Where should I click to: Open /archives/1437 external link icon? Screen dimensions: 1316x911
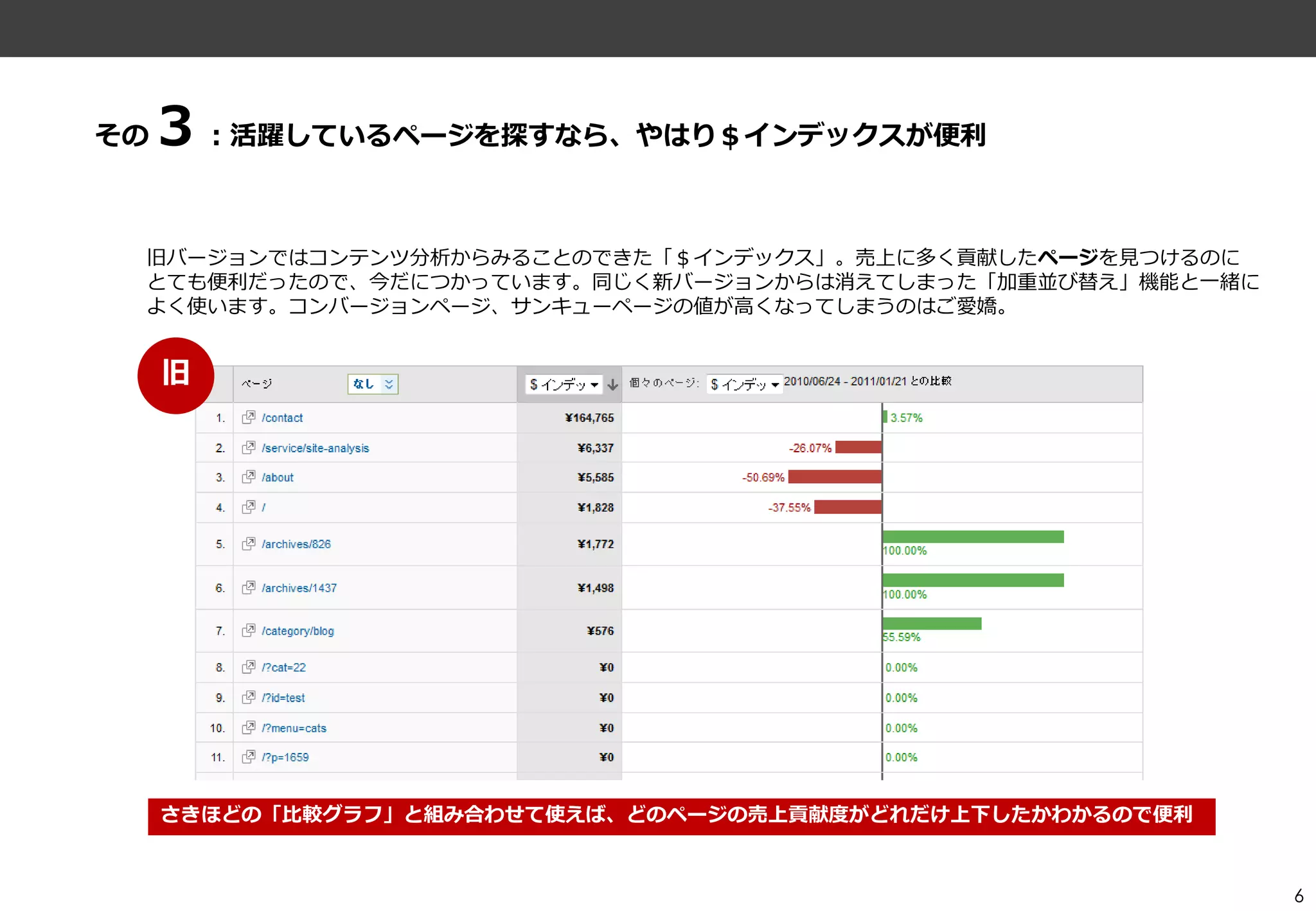248,588
